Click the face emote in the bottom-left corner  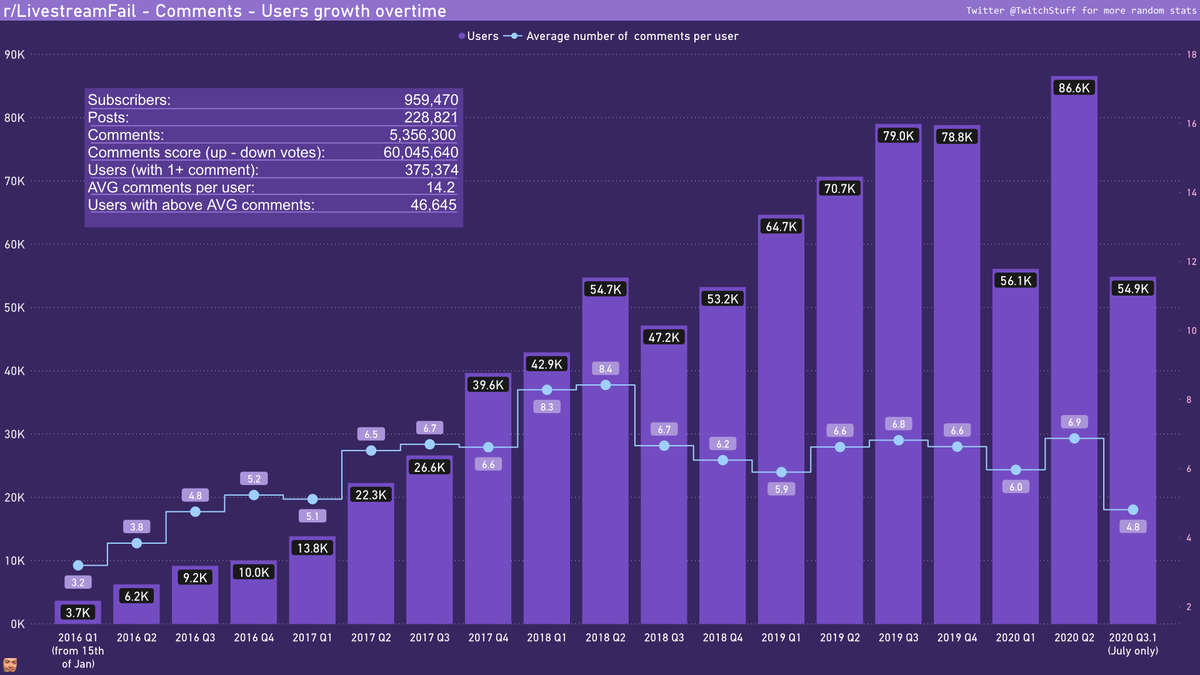click(10, 664)
